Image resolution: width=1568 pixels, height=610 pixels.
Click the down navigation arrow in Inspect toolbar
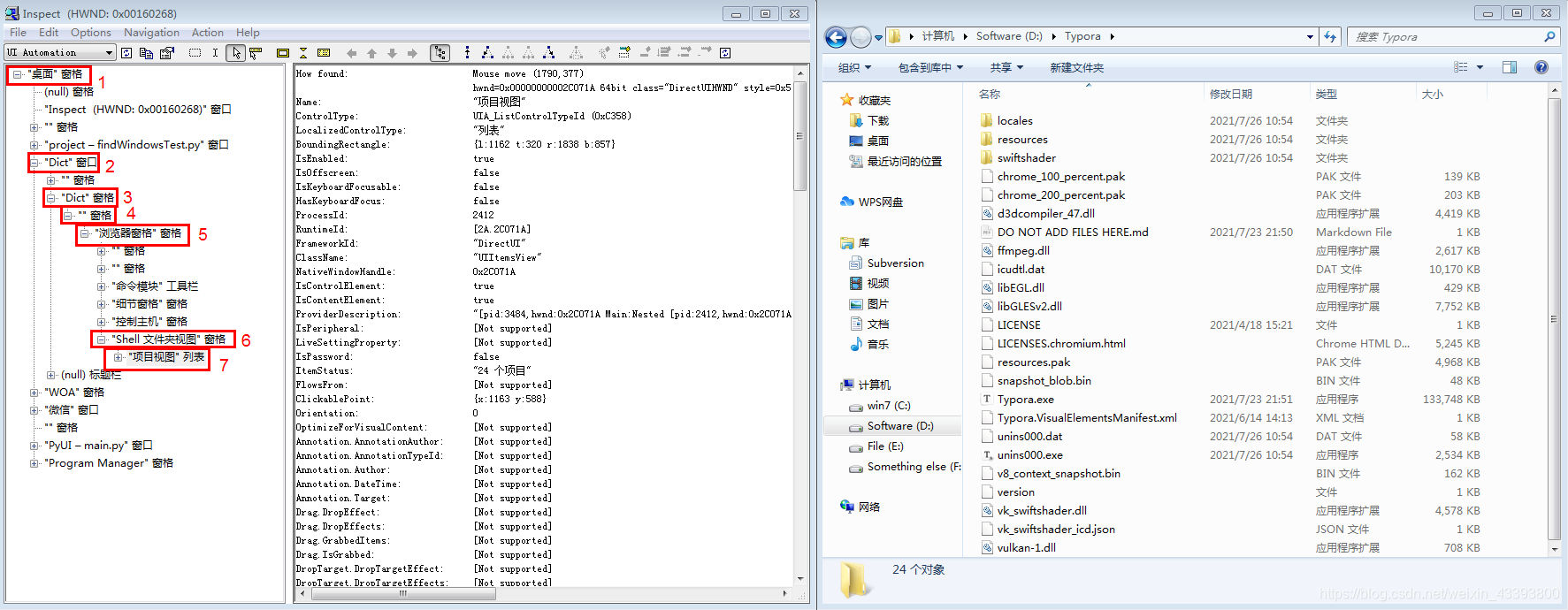click(392, 53)
